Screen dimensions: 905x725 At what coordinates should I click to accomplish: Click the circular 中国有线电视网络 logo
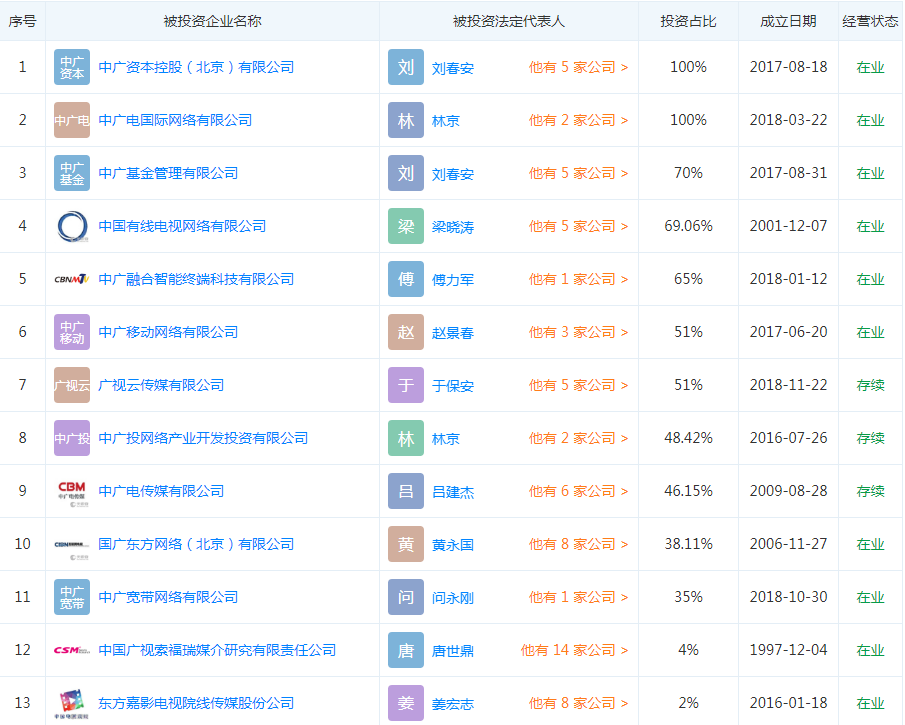(72, 226)
